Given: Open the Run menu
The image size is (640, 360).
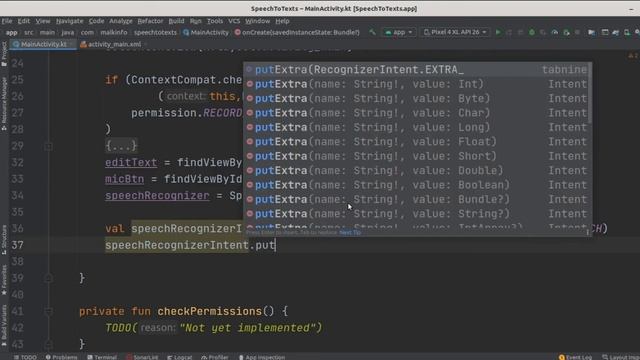Looking at the screenshot, I should (196, 21).
